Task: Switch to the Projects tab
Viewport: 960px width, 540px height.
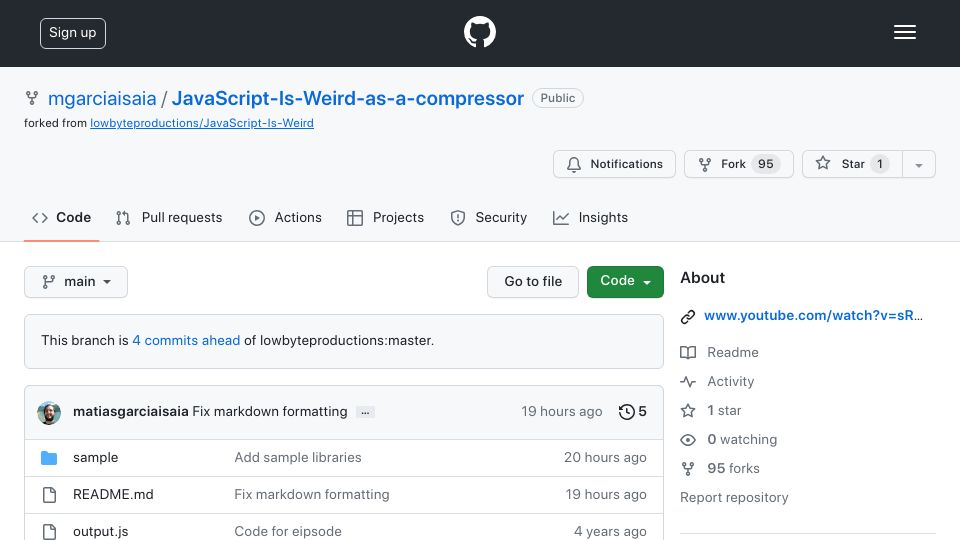Action: 385,217
